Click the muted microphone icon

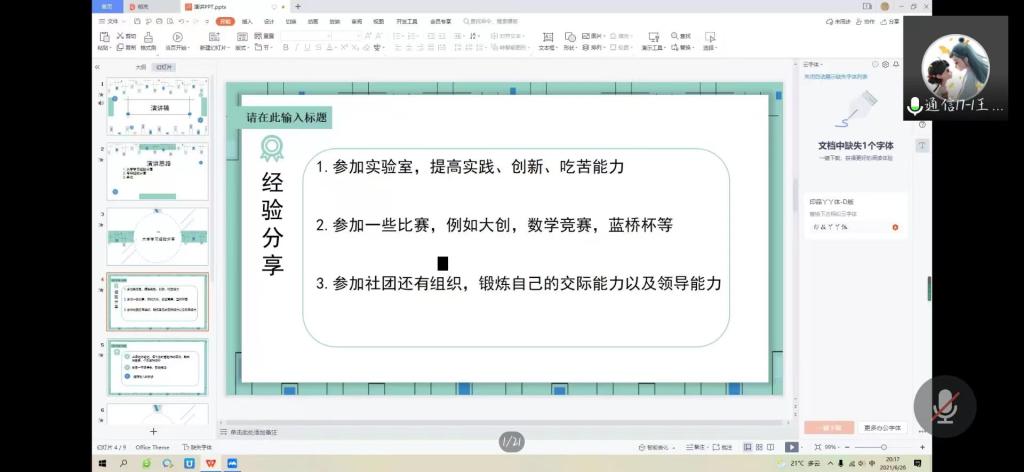coord(944,406)
